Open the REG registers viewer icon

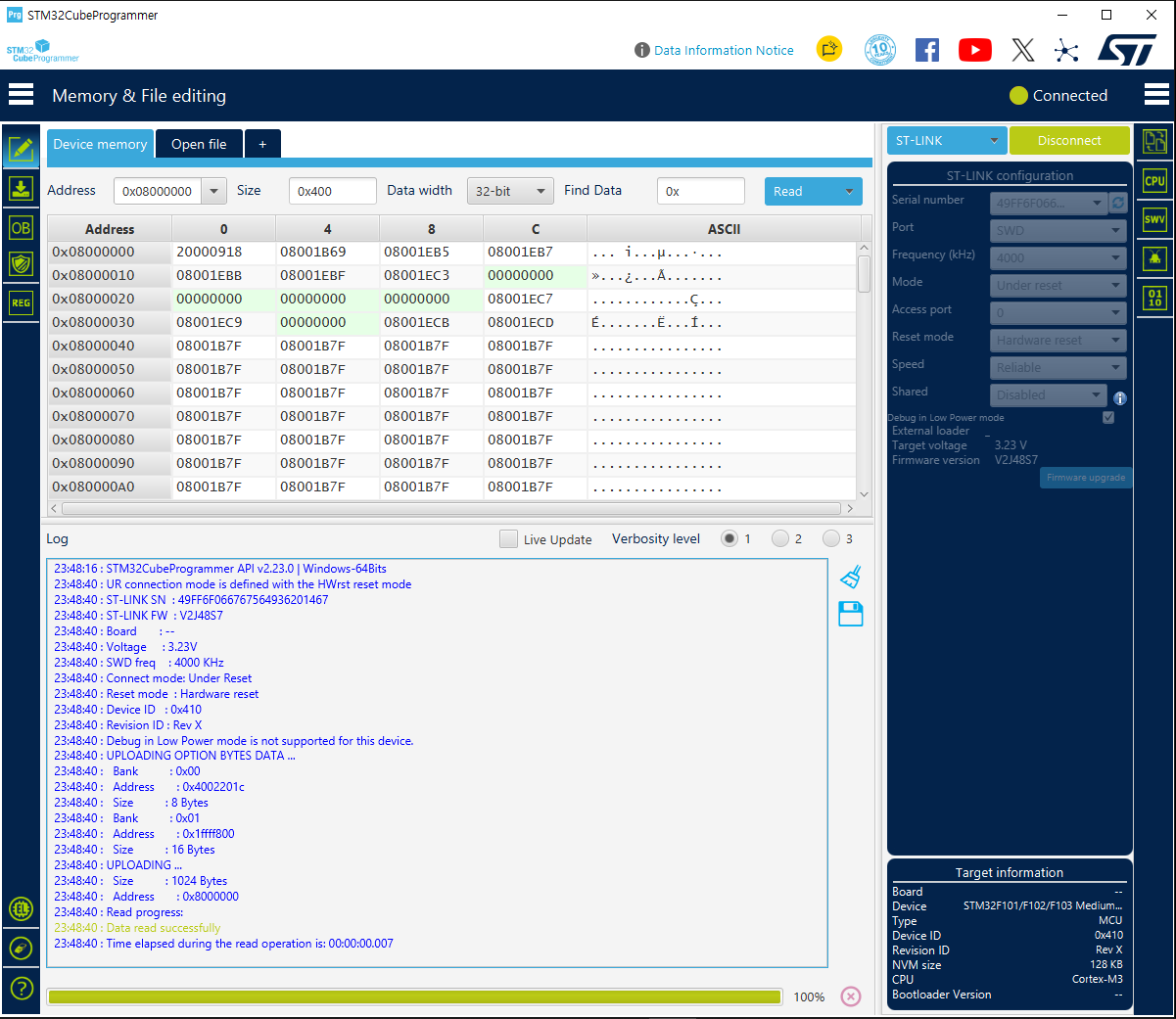22,302
